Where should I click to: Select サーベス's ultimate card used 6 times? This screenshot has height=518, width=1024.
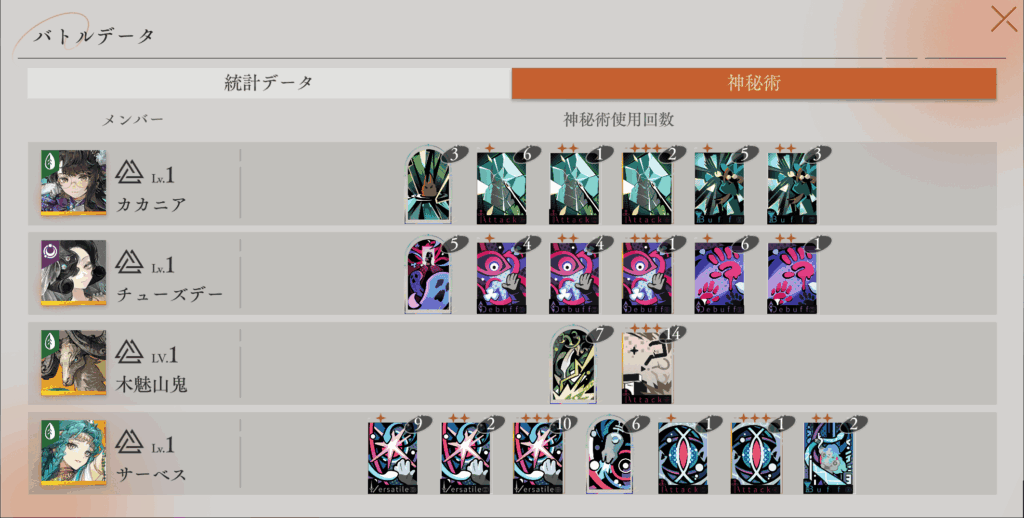609,456
